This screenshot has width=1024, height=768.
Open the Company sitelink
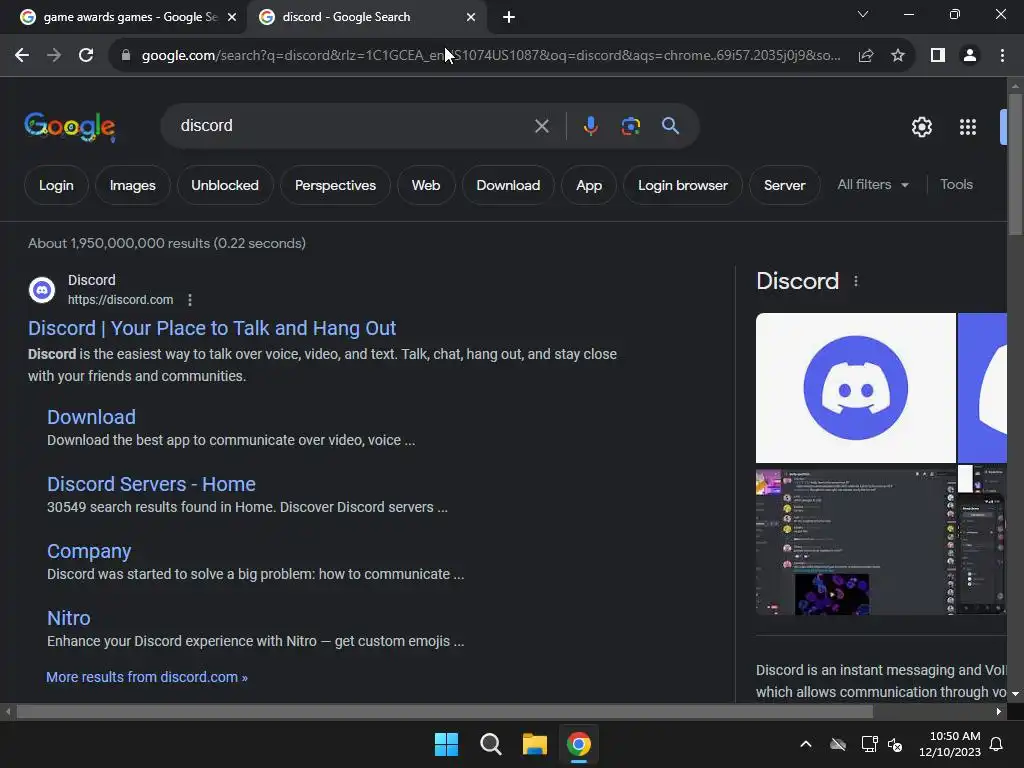pyautogui.click(x=89, y=551)
